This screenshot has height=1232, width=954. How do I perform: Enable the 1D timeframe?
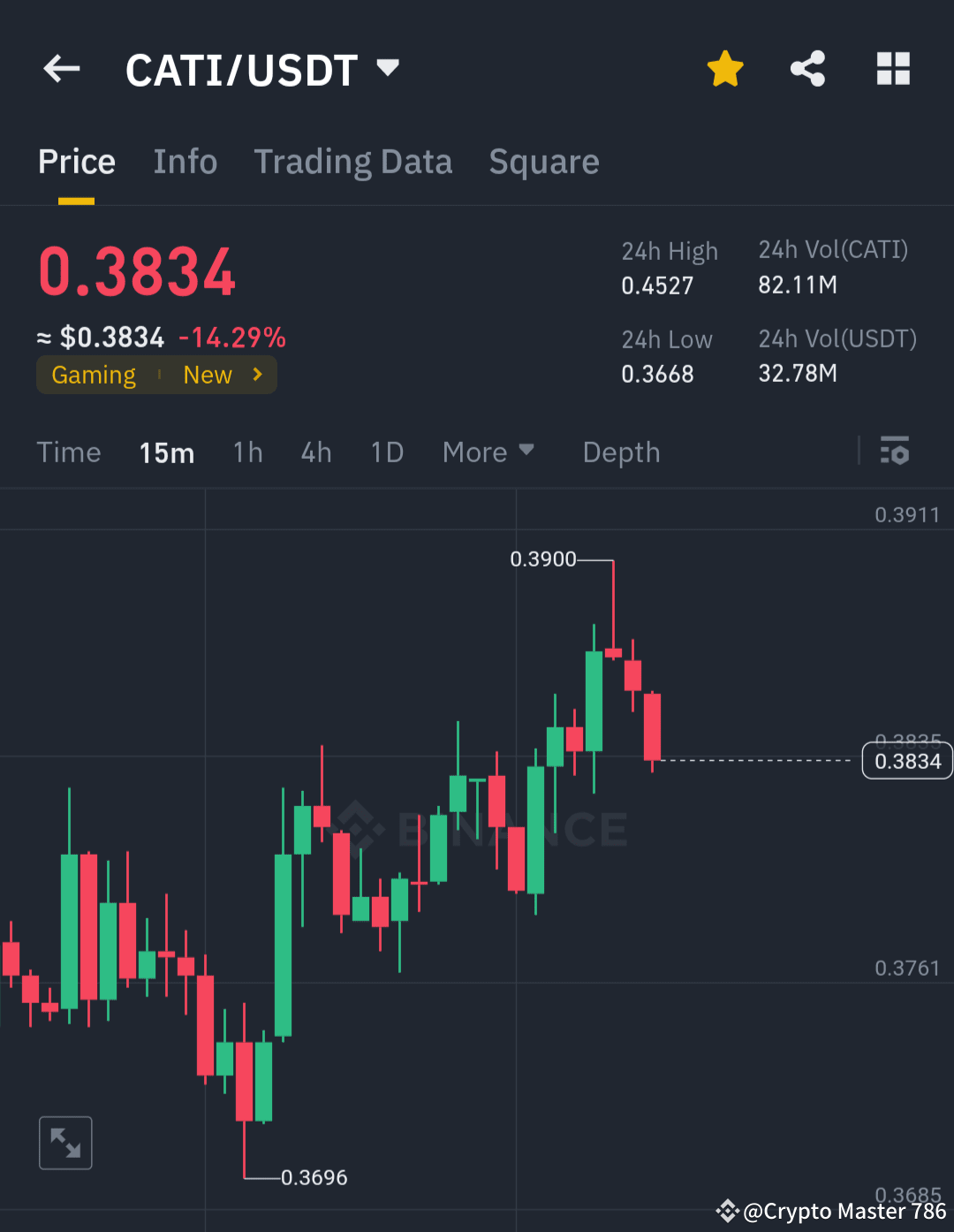386,452
